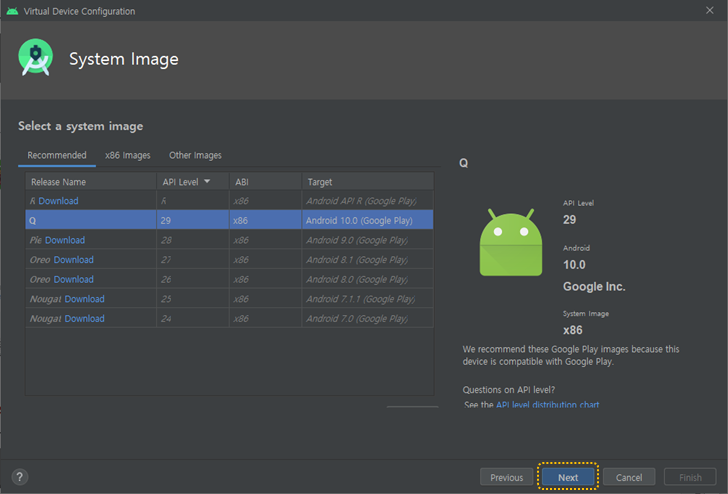Click API level 26 cell
The height and width of the screenshot is (494, 728).
(193, 279)
